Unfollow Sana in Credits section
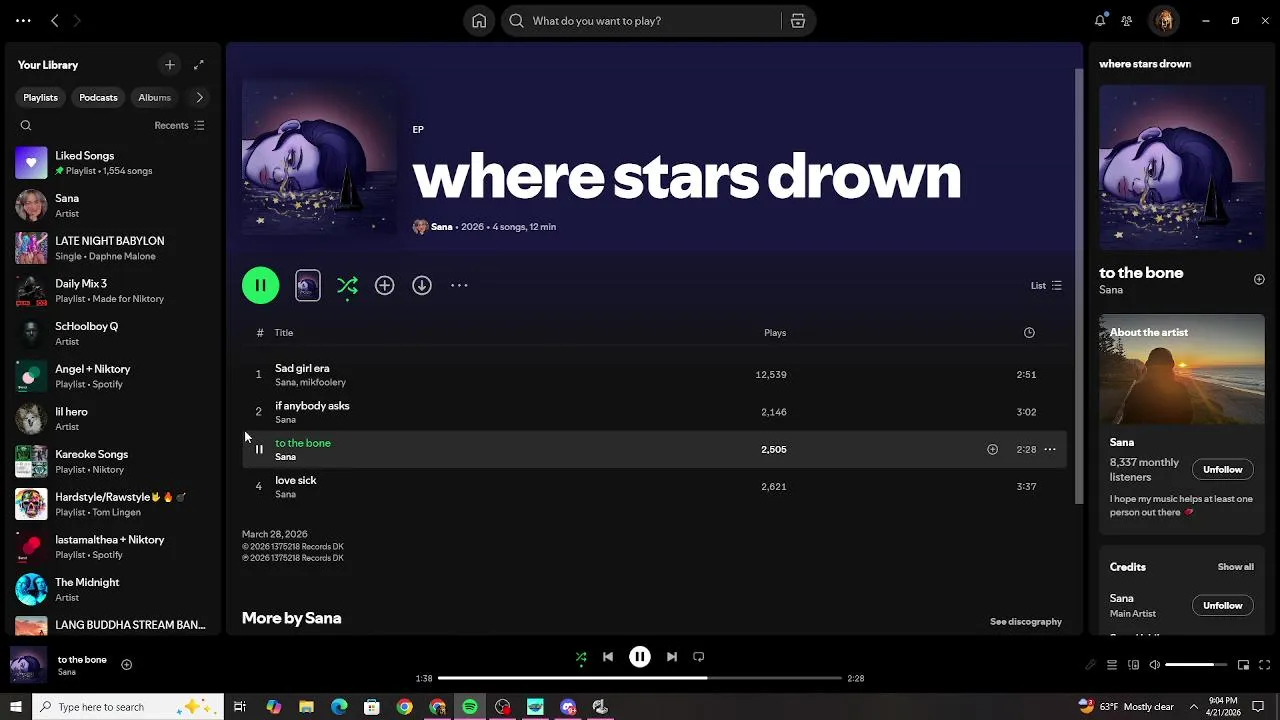Screen dimensions: 1280x720 (x=1222, y=605)
